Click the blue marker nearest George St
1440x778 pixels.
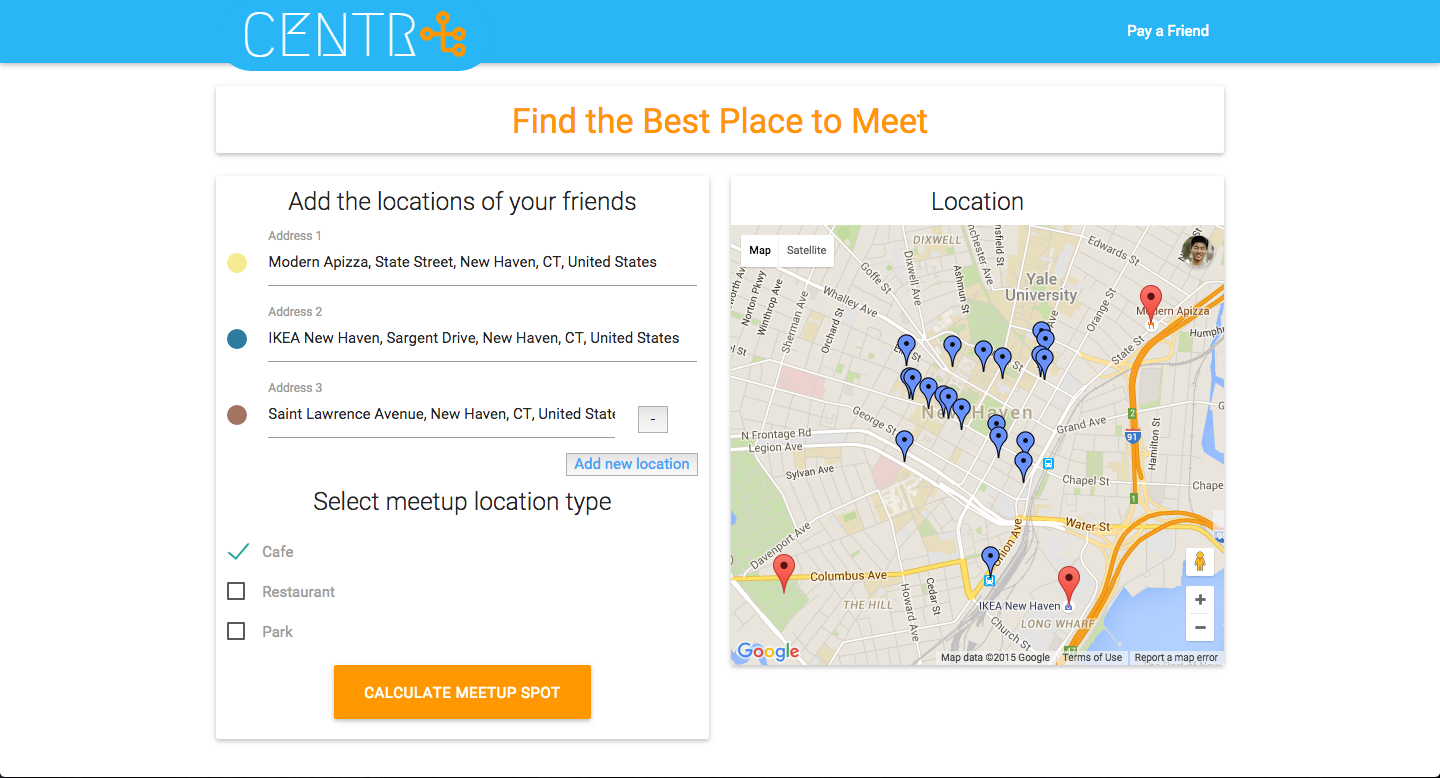pyautogui.click(x=904, y=445)
